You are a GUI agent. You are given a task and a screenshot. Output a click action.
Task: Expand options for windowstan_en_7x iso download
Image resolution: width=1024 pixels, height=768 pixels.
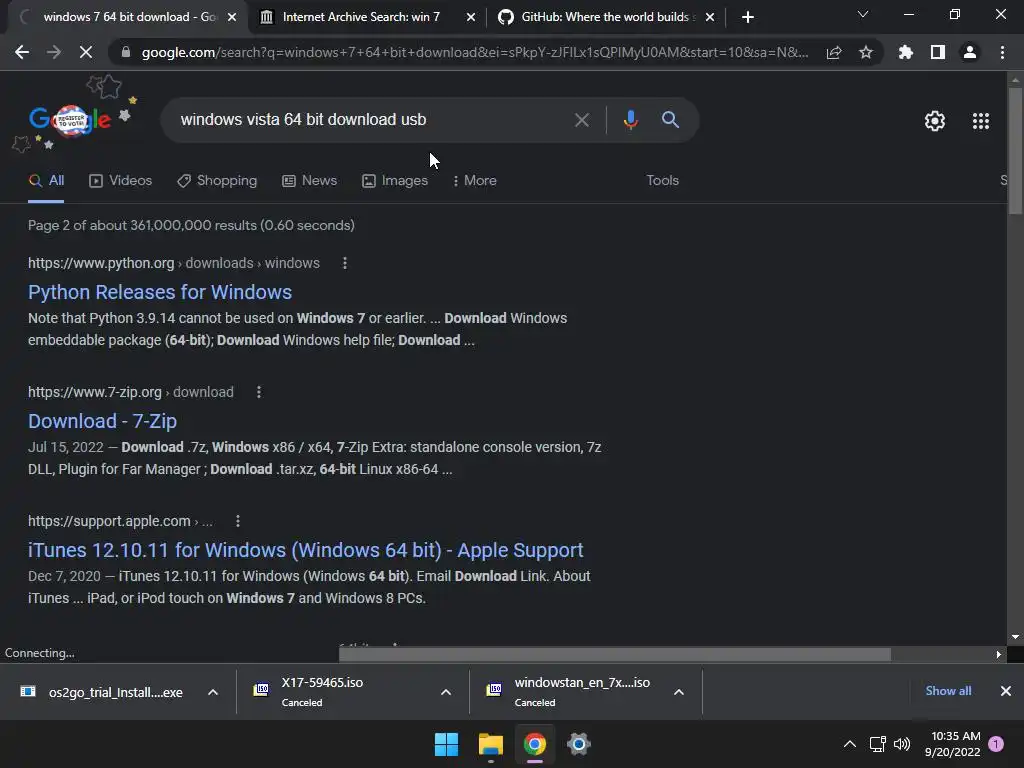[x=679, y=692]
